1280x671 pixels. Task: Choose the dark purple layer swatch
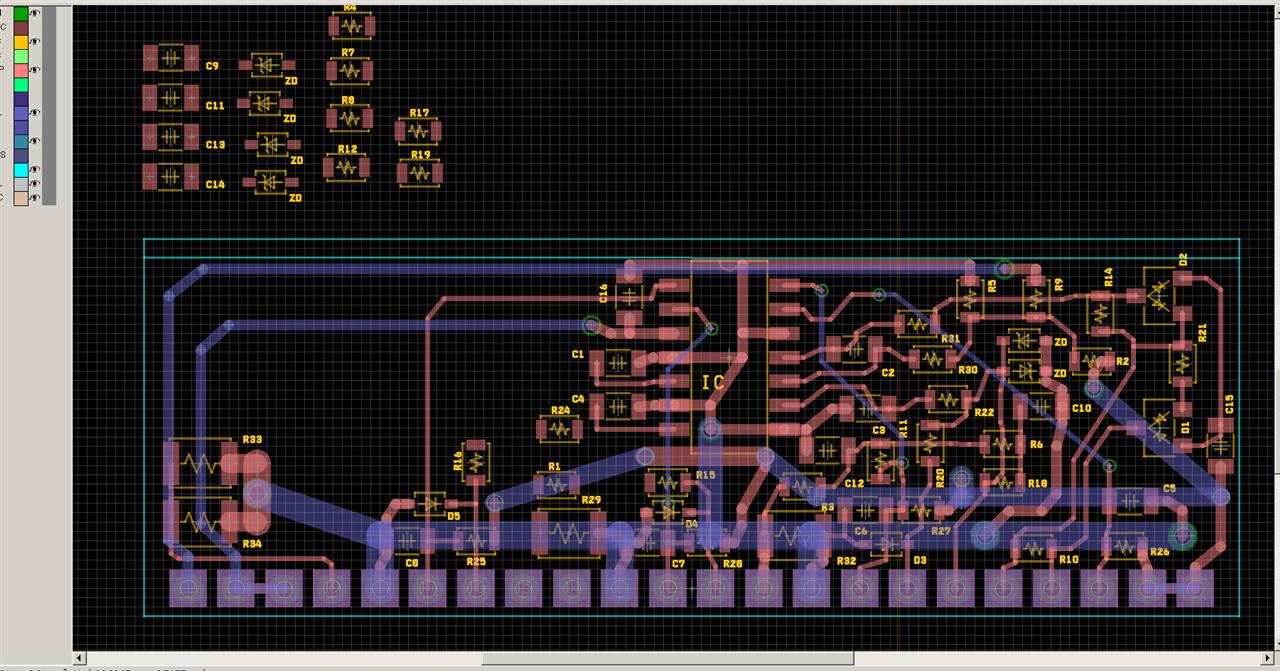click(x=21, y=99)
